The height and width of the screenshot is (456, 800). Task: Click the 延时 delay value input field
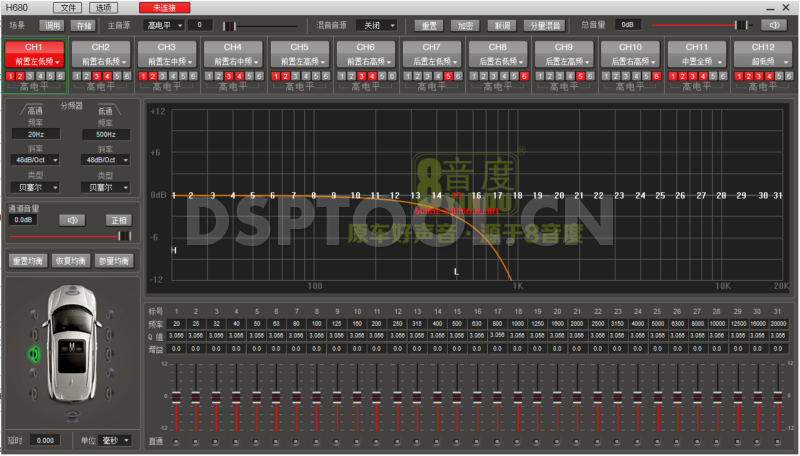pyautogui.click(x=44, y=440)
